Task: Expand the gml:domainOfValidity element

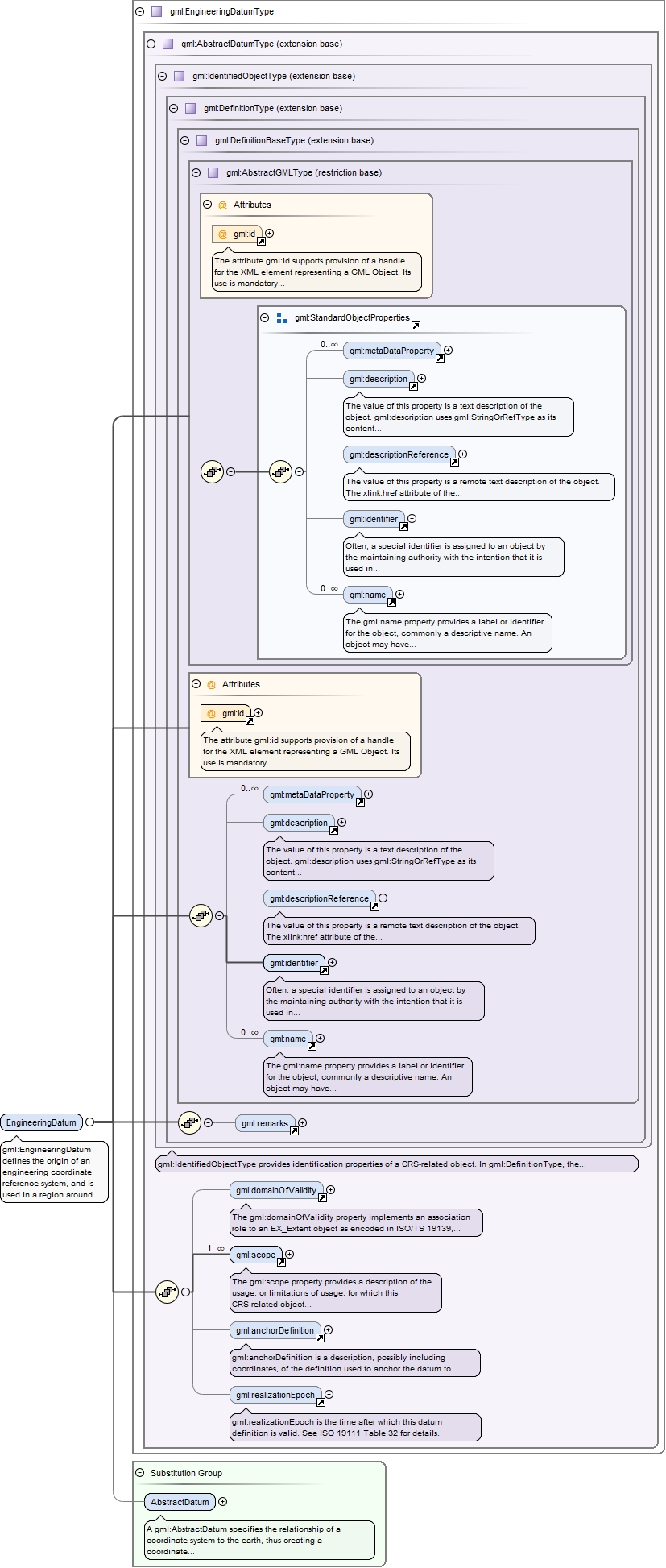Action: point(331,1190)
